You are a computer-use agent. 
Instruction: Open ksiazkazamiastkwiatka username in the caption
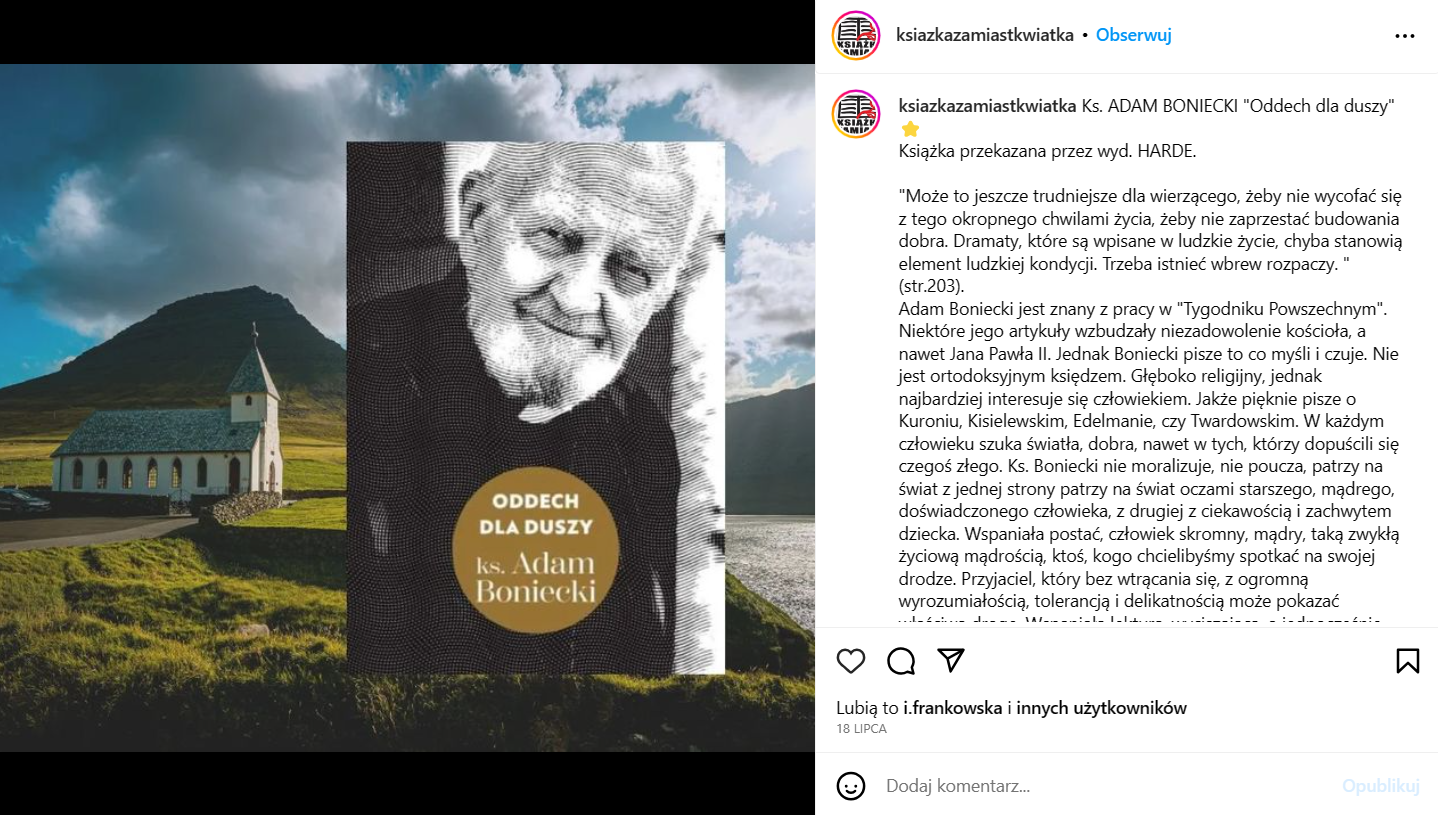click(988, 106)
